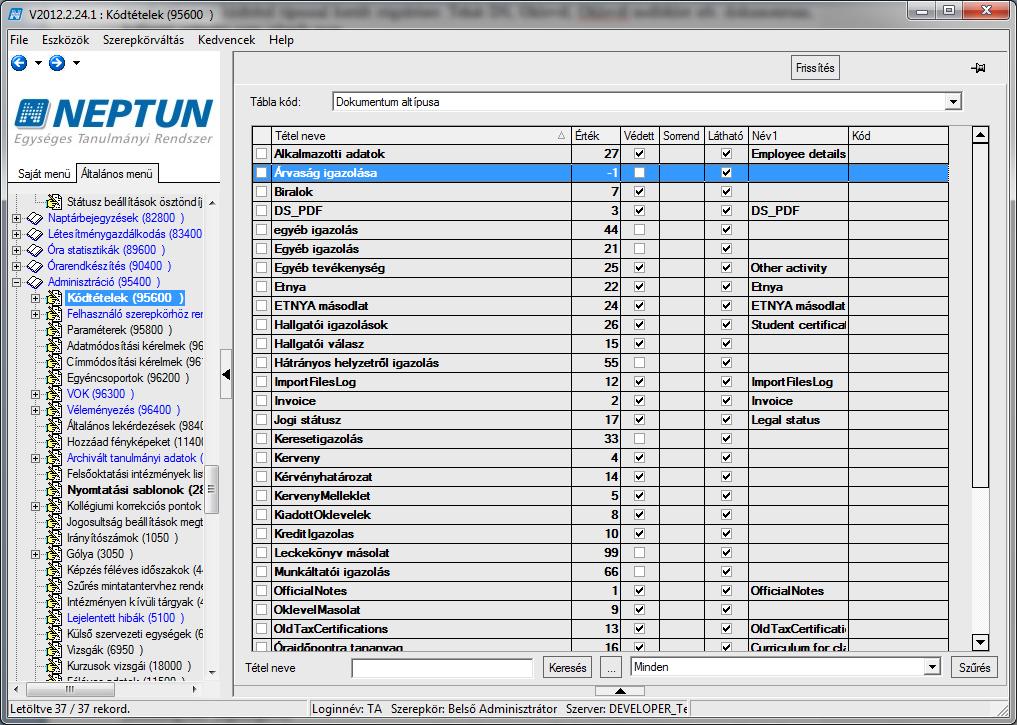The image size is (1017, 725).
Task: Enable Védett for egyéb igazolás value 44
Action: 640,230
